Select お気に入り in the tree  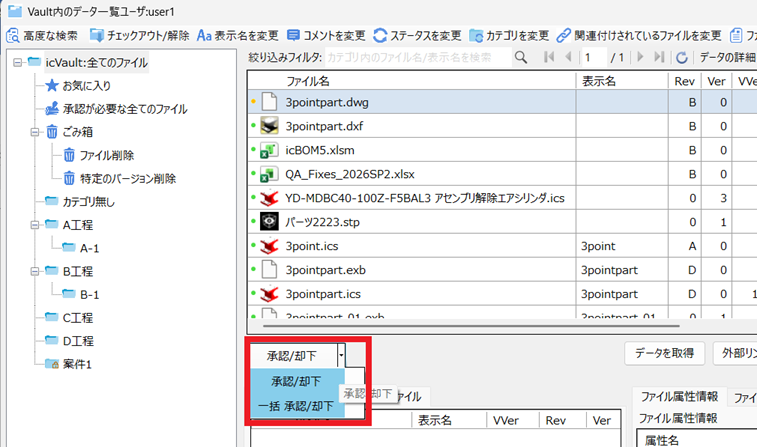(86, 85)
